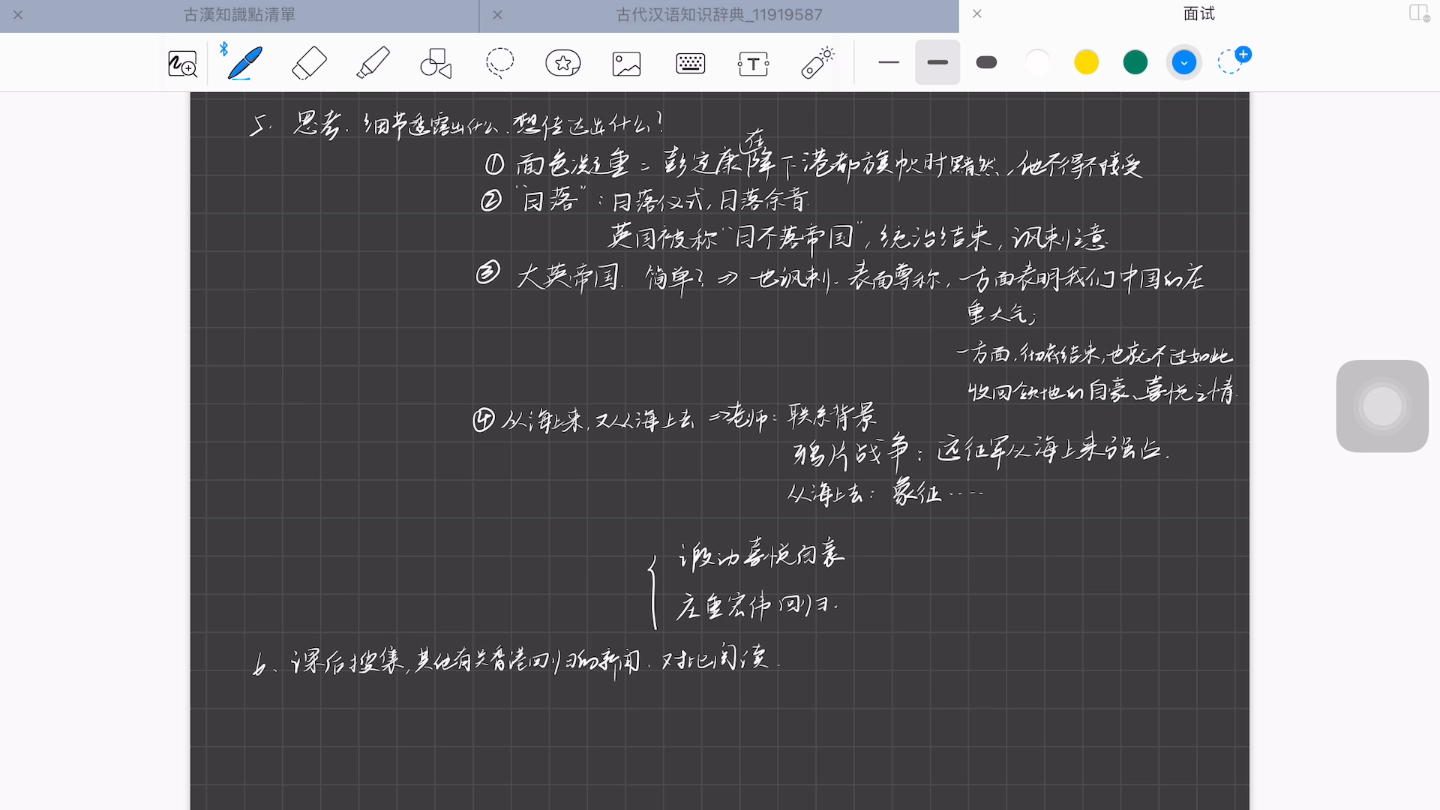The image size is (1440, 810).
Task: Tap the handwritten heading 5. 思考
Action: click(x=297, y=126)
